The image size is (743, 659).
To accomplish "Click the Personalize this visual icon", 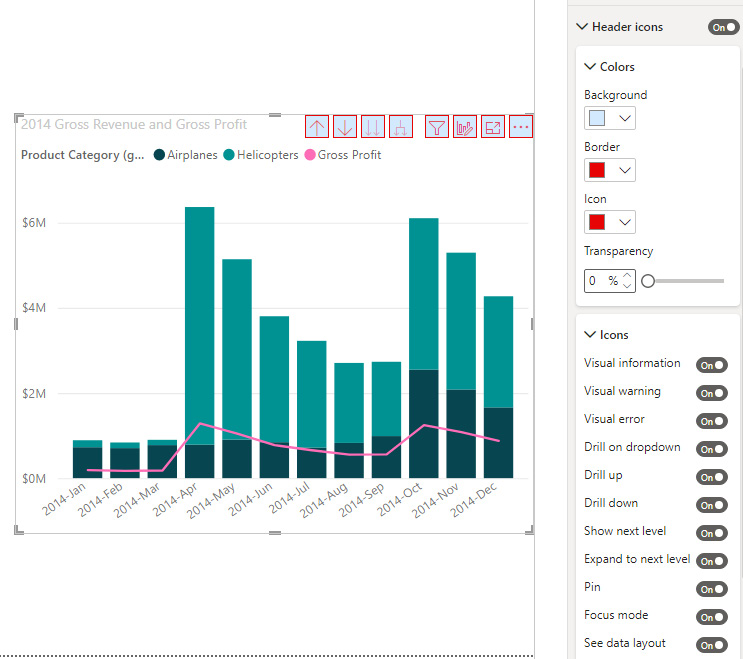I will (465, 127).
